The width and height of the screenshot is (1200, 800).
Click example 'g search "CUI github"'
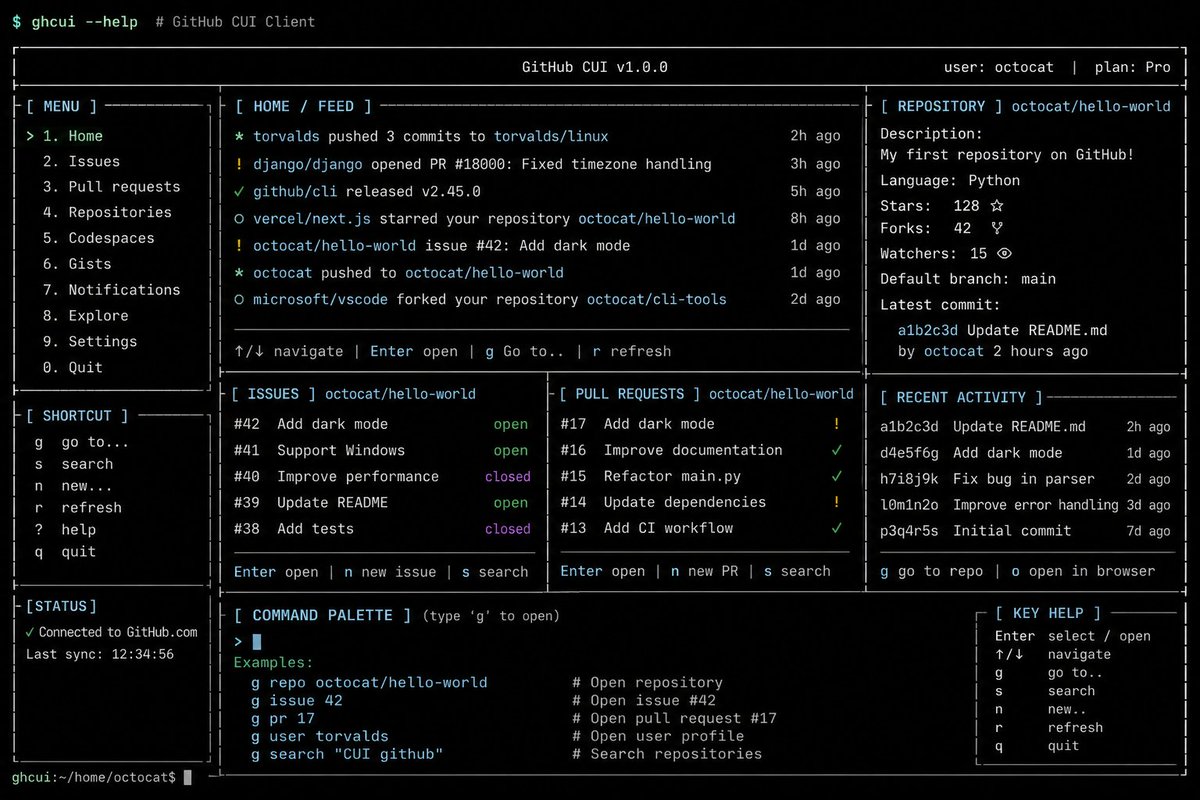[x=347, y=754]
